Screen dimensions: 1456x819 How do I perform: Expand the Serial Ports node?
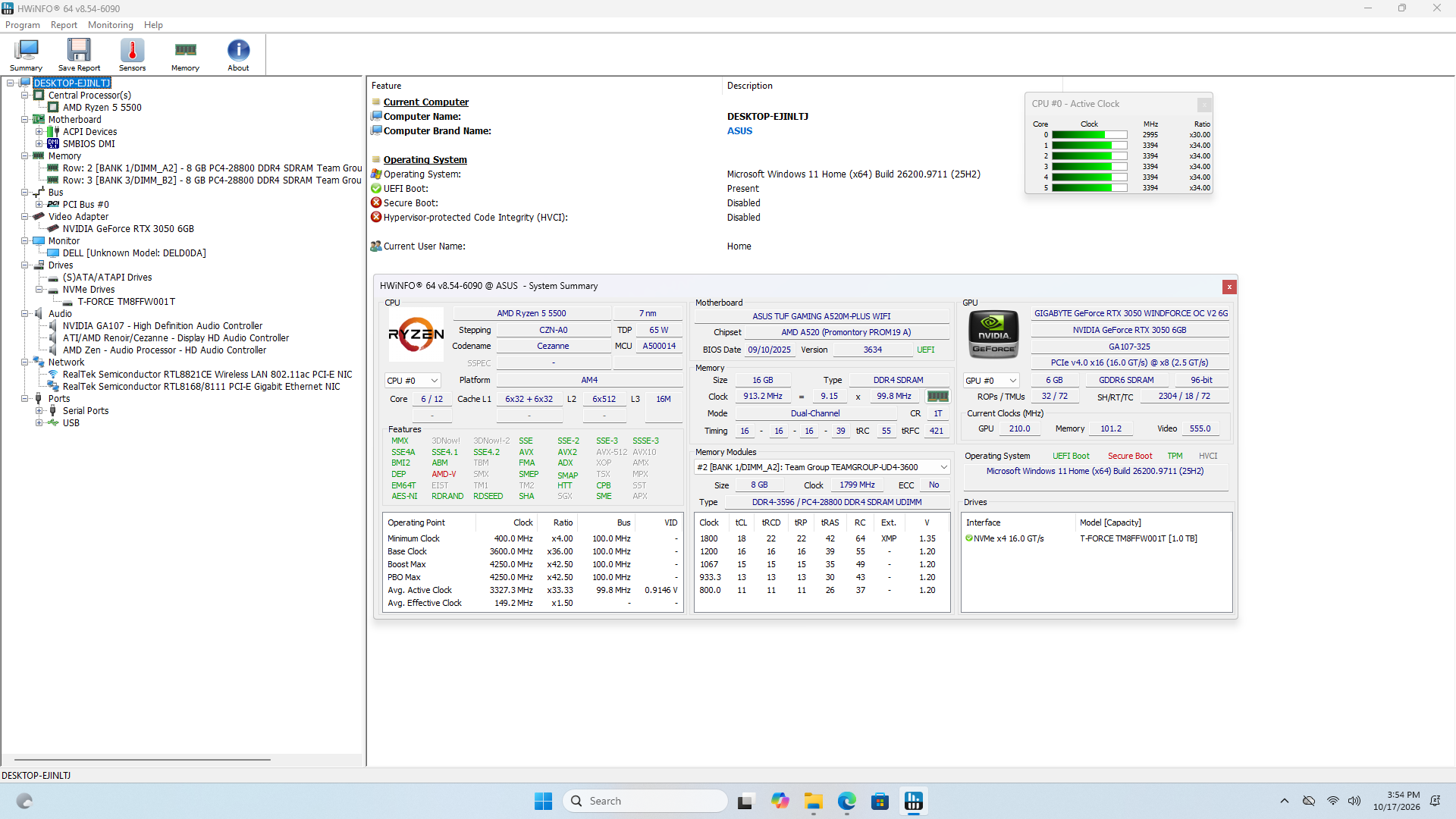[x=39, y=411]
